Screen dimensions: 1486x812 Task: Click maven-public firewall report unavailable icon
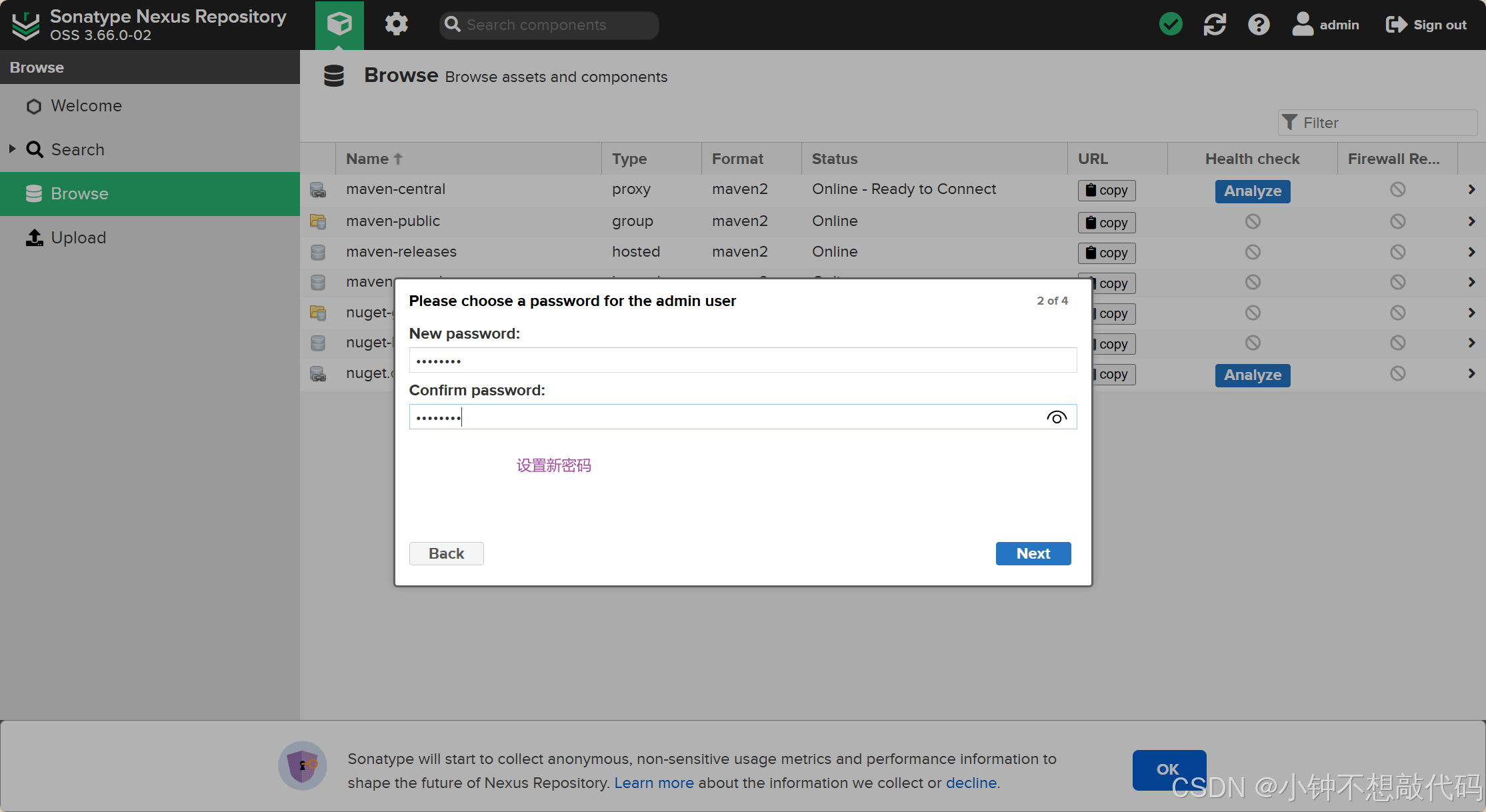point(1398,221)
